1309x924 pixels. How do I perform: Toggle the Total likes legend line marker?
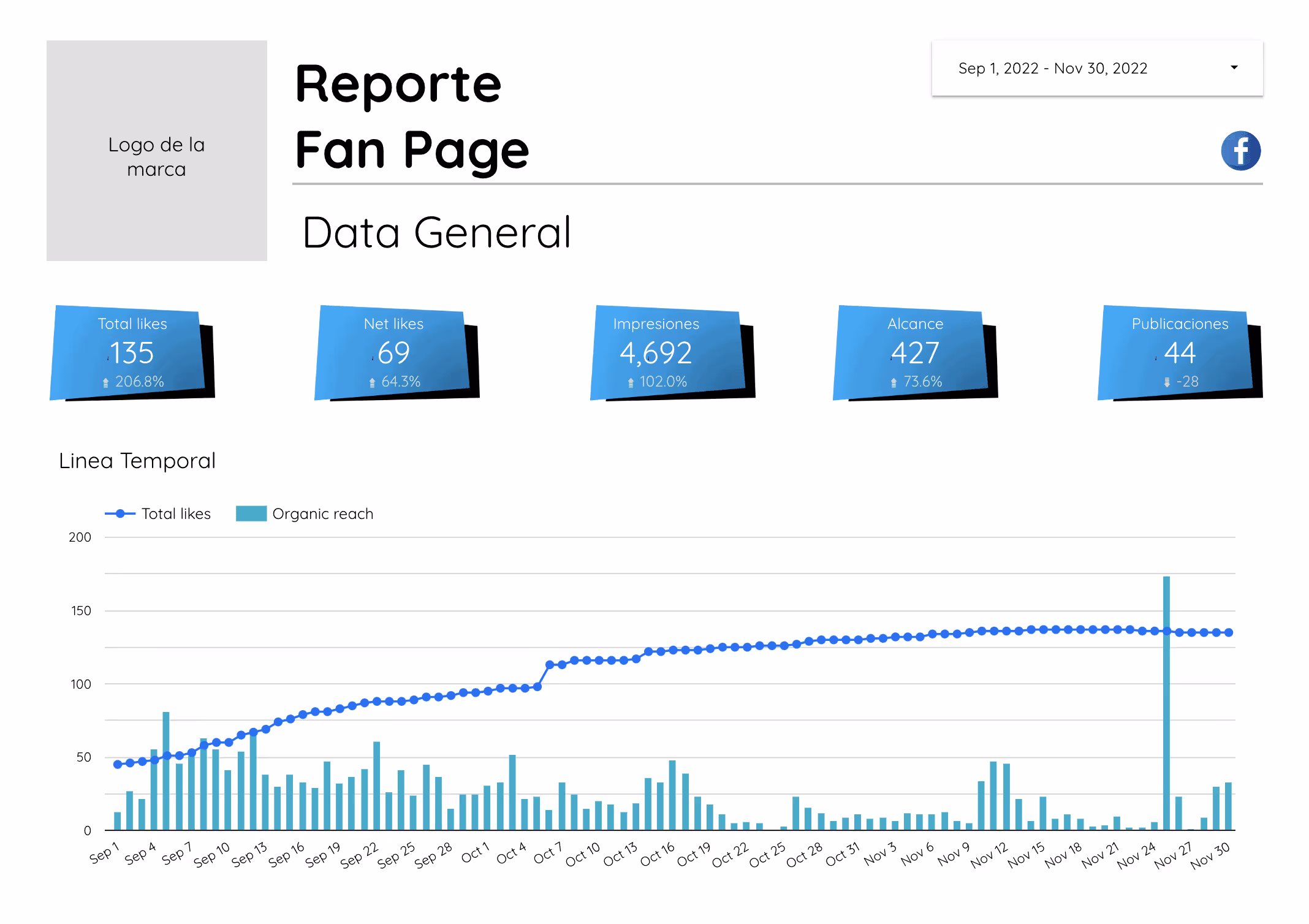pyautogui.click(x=121, y=513)
